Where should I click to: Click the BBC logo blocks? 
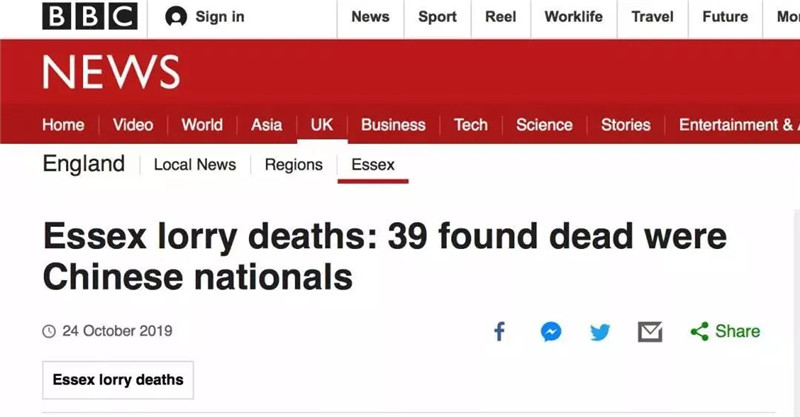(x=89, y=17)
